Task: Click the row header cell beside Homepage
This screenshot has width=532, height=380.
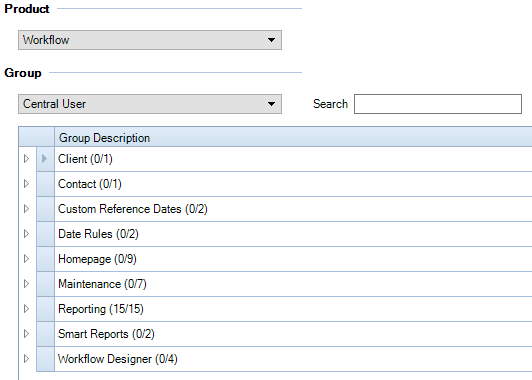Action: [45, 259]
